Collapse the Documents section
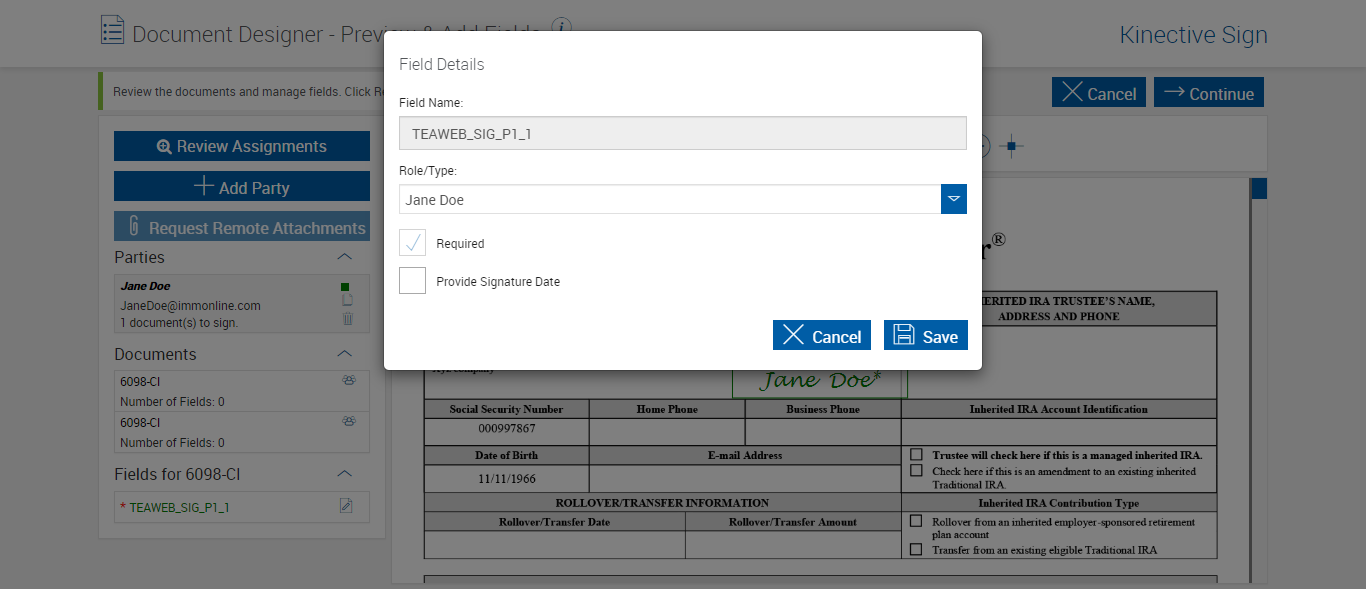 (x=344, y=354)
